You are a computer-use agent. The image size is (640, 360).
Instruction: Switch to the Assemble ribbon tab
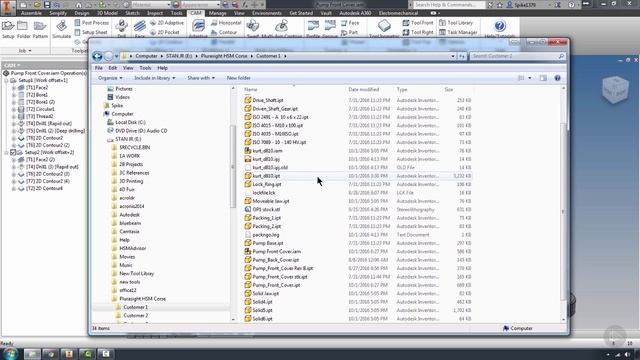[x=31, y=13]
